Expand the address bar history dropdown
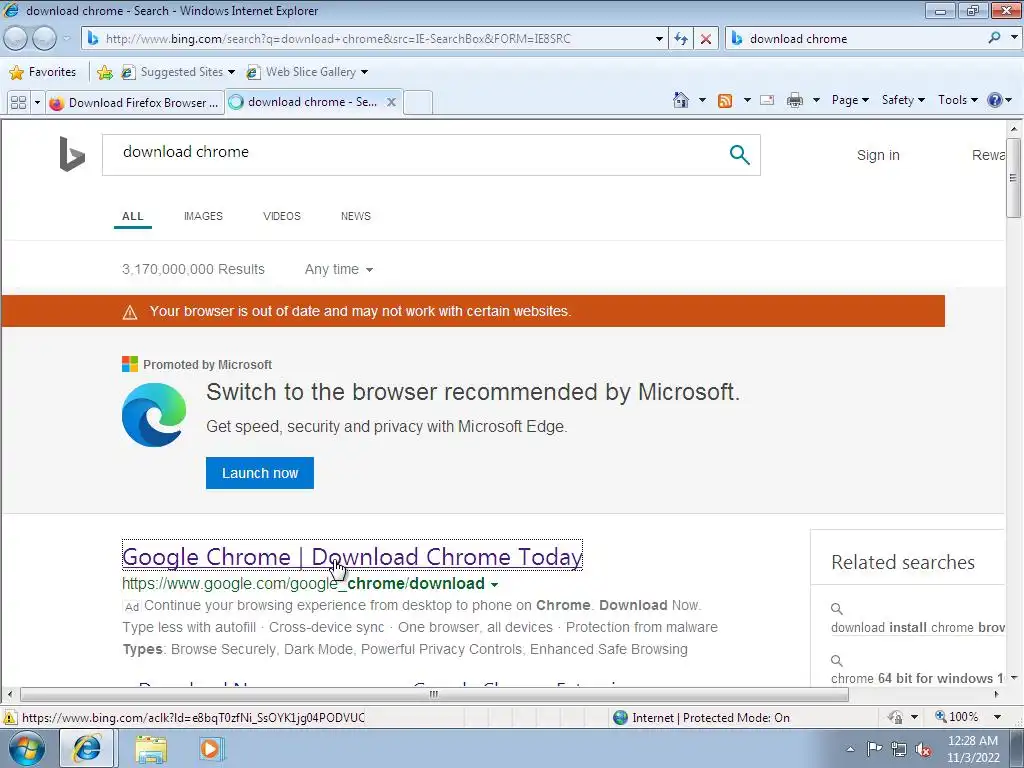 click(x=659, y=39)
